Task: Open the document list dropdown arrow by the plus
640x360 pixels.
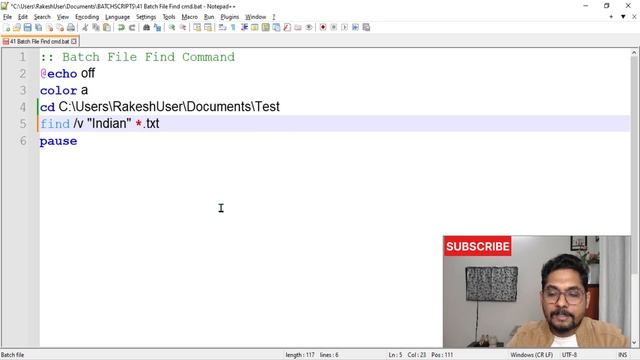Action: tap(623, 17)
